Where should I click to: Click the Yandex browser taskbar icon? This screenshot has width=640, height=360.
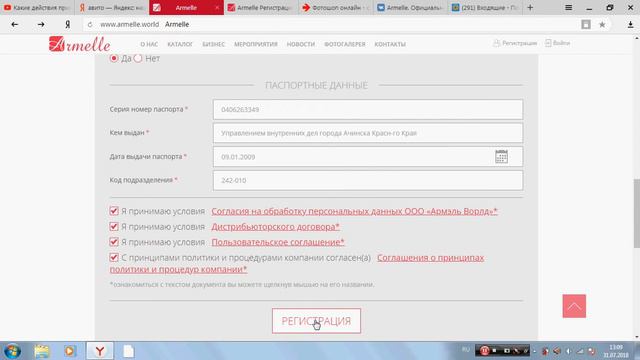100,351
